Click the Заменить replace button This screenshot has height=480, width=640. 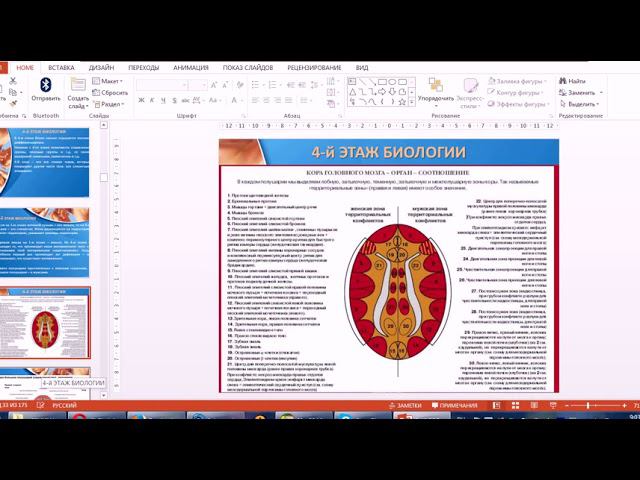[x=580, y=93]
